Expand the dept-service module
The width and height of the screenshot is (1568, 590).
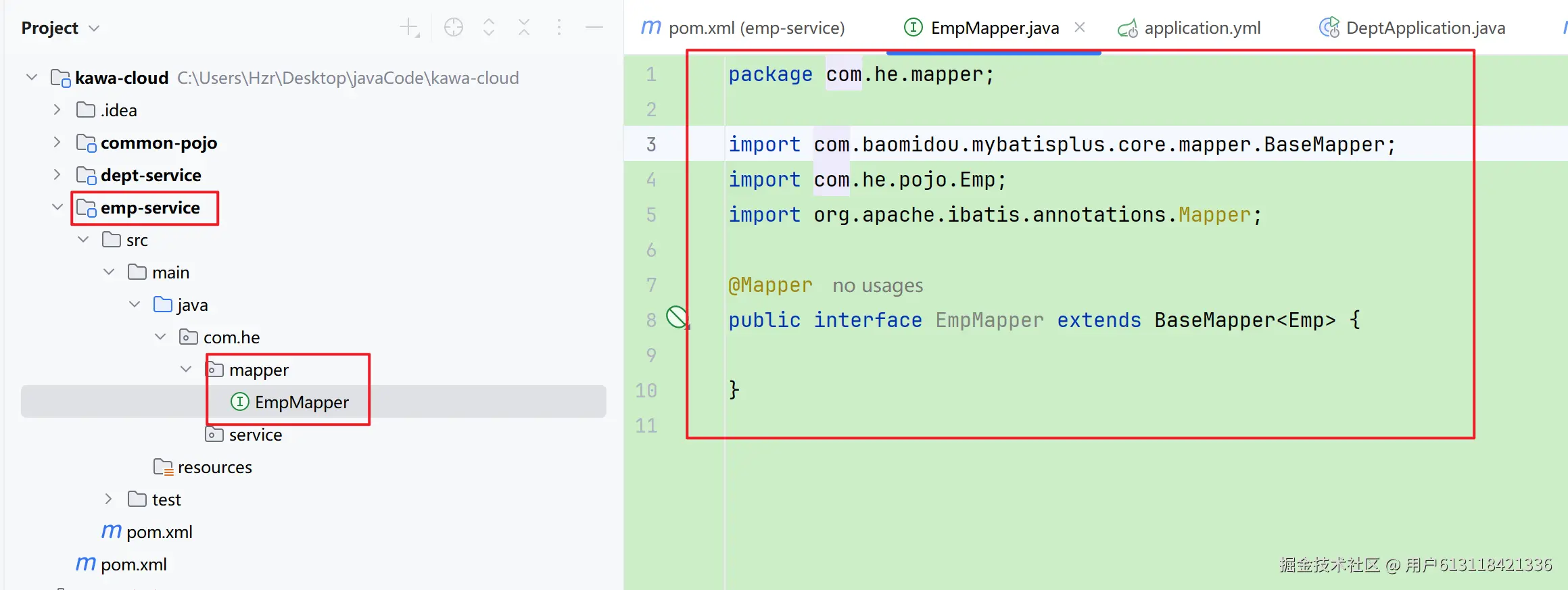tap(57, 175)
